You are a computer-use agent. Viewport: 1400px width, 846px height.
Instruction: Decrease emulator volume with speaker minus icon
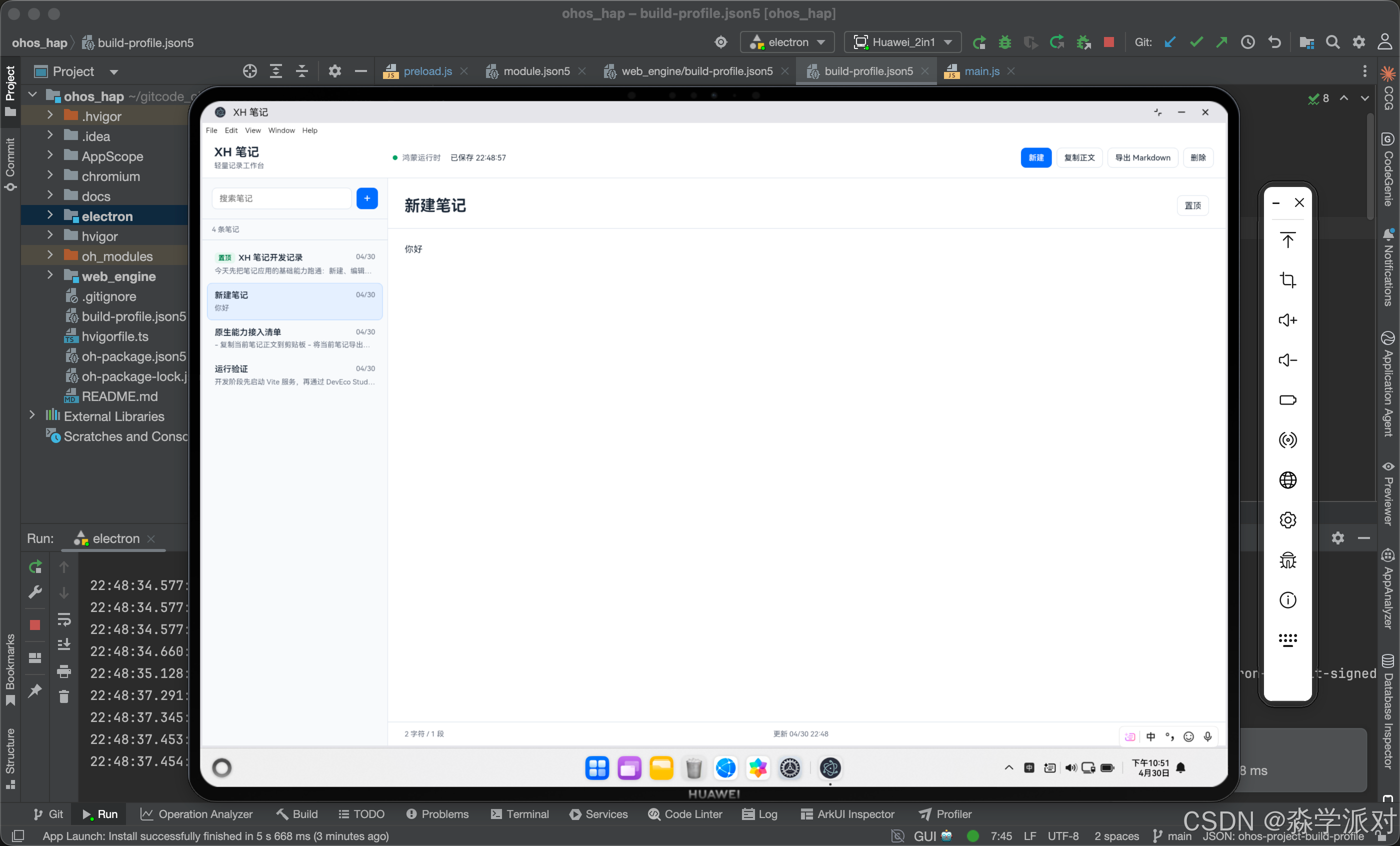click(x=1287, y=360)
